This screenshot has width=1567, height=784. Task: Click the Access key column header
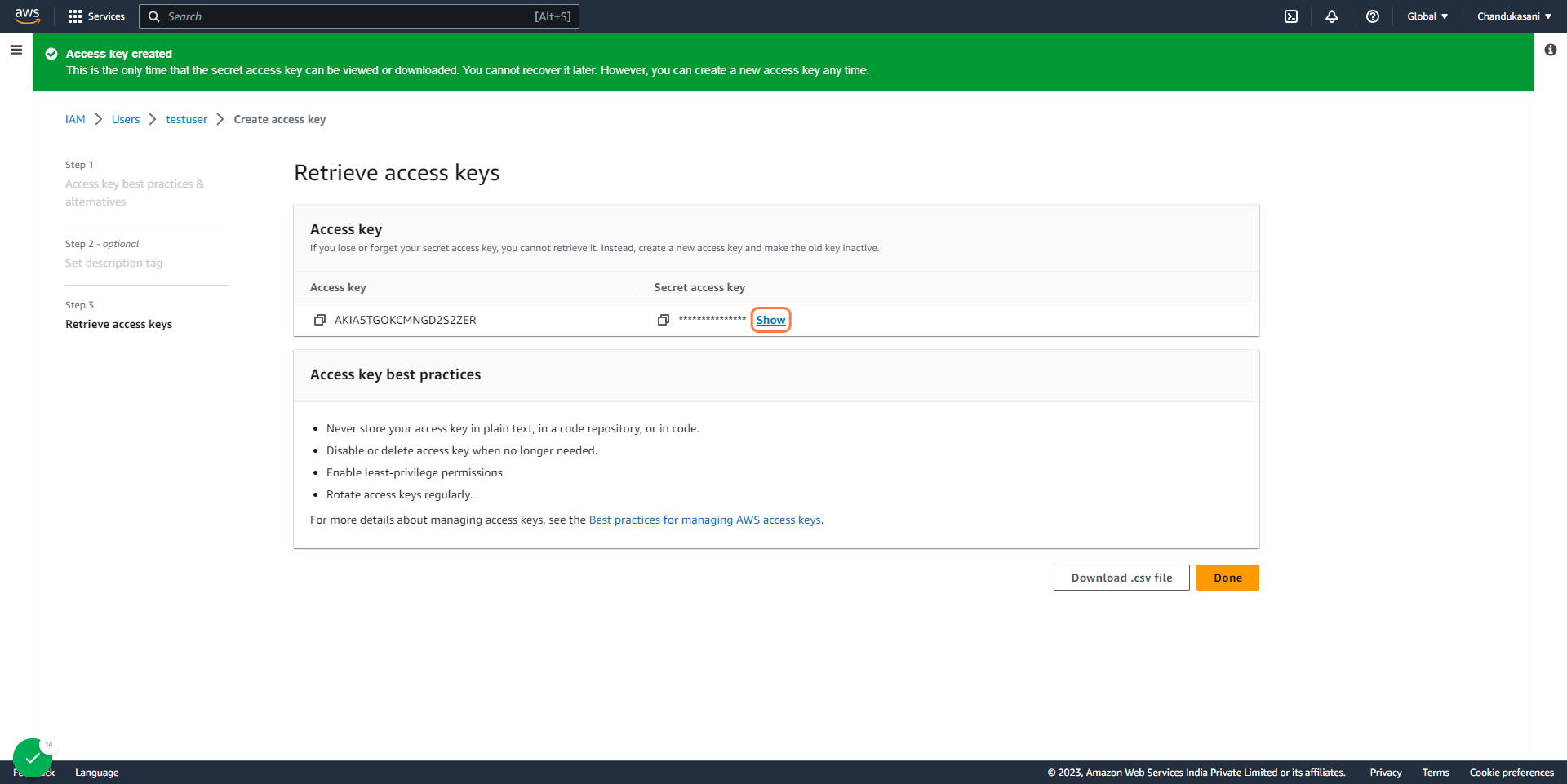coord(338,287)
